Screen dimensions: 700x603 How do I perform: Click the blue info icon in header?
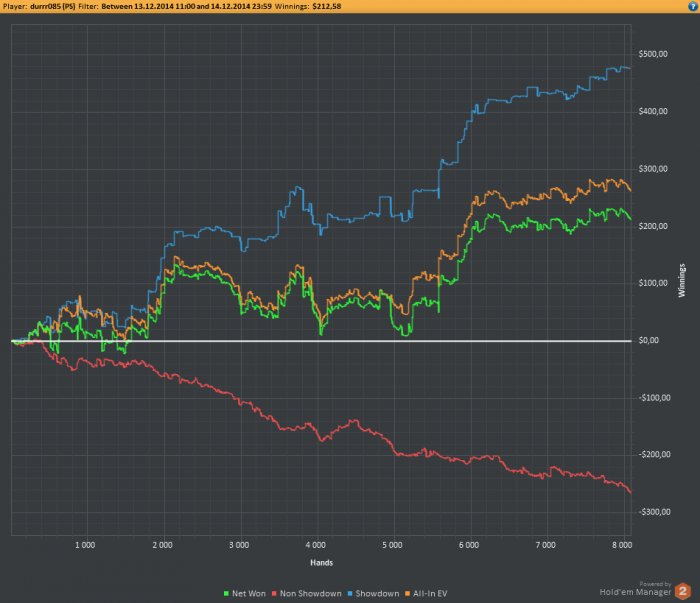tap(692, 6)
